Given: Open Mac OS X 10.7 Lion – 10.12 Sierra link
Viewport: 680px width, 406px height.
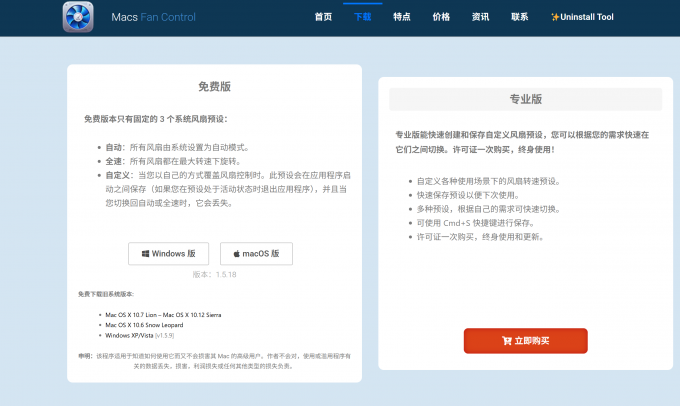Looking at the screenshot, I should tap(163, 315).
